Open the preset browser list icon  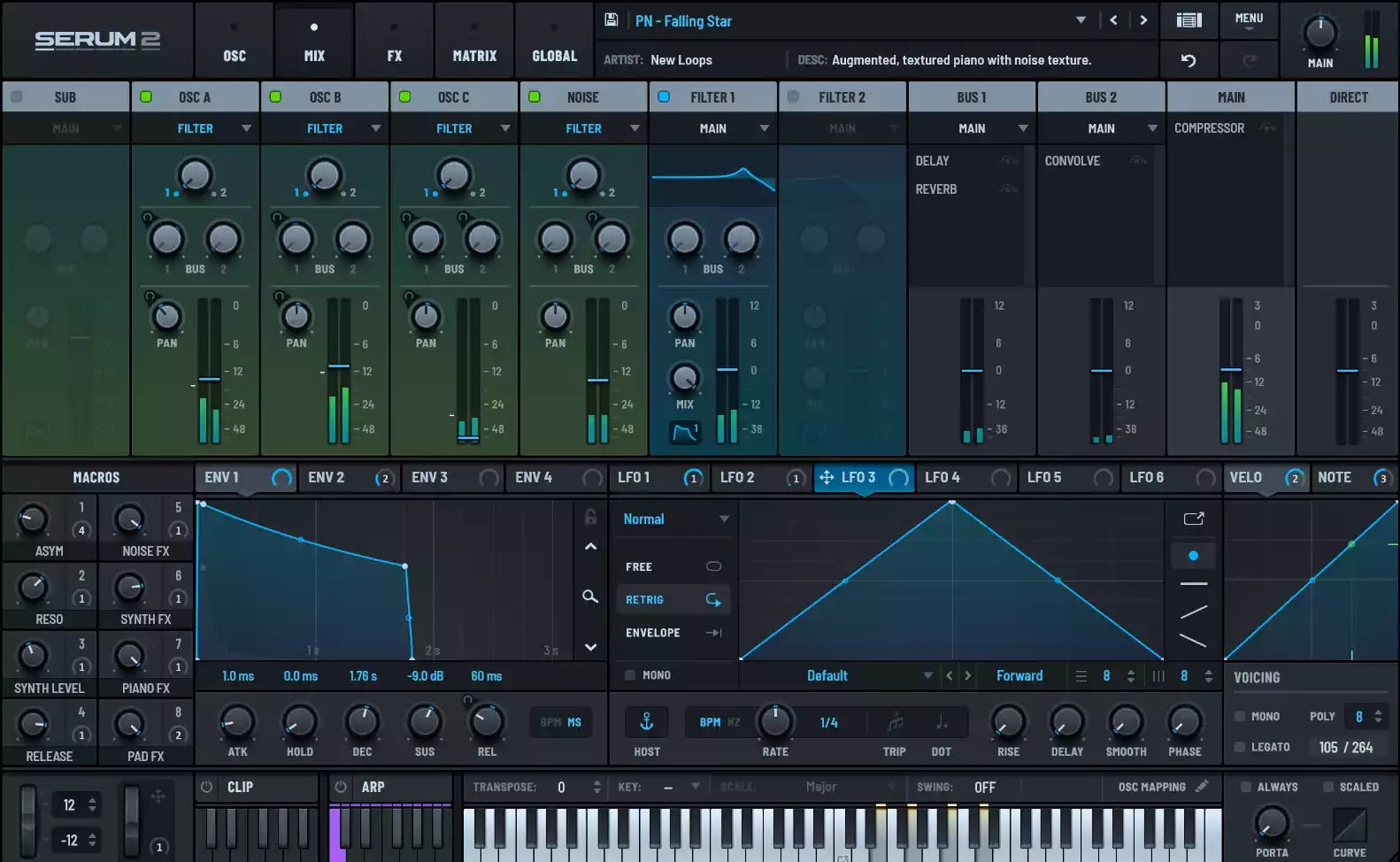click(1188, 20)
